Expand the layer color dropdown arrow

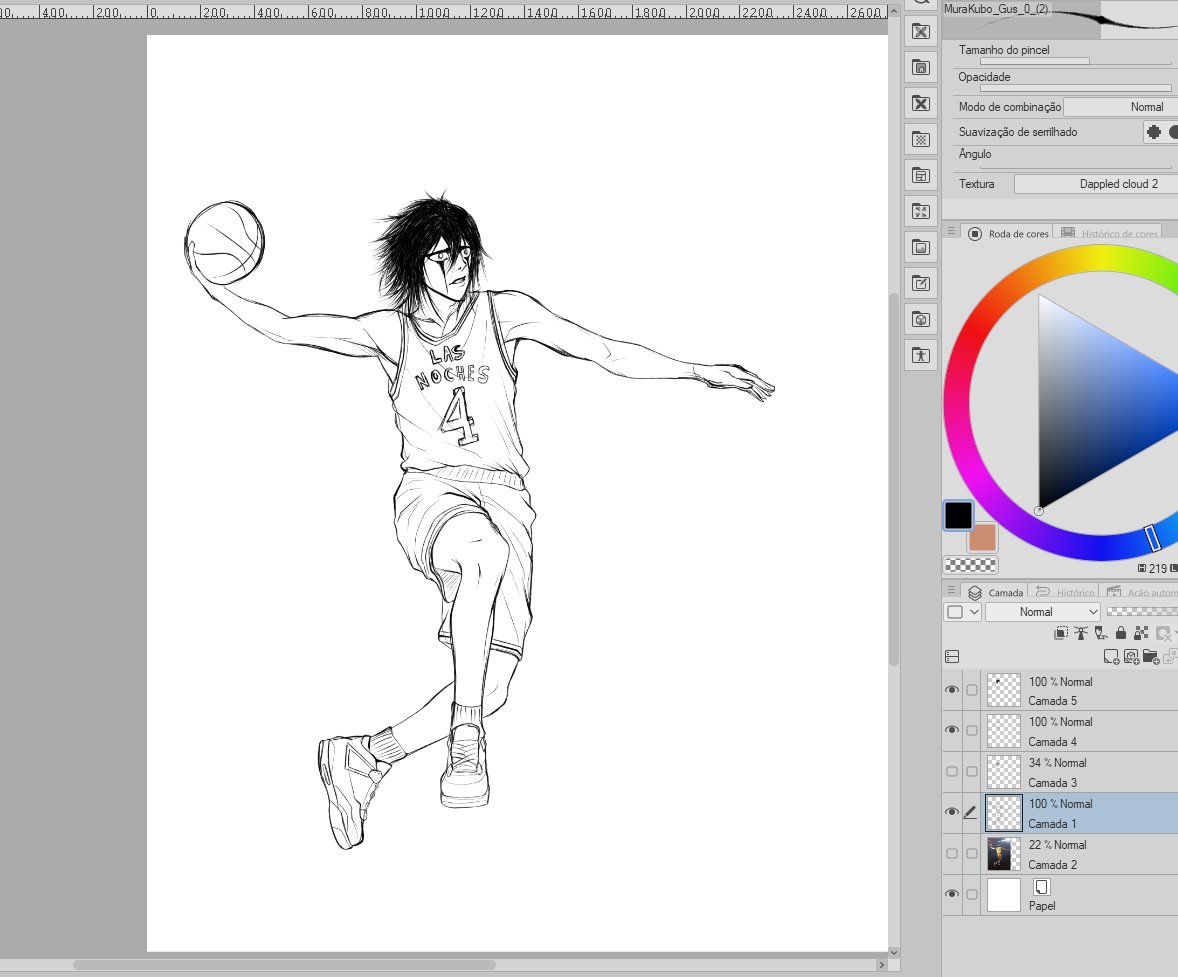tap(974, 612)
